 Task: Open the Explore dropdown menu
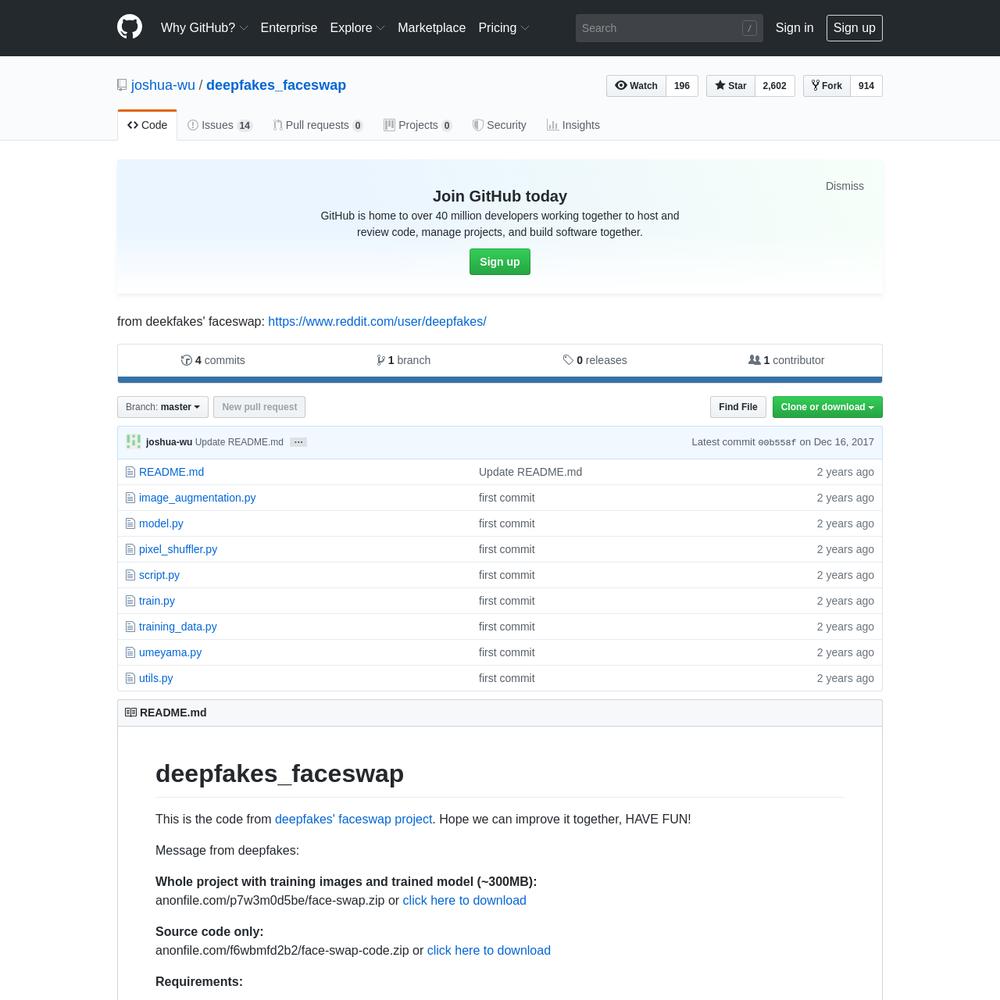pyautogui.click(x=357, y=27)
